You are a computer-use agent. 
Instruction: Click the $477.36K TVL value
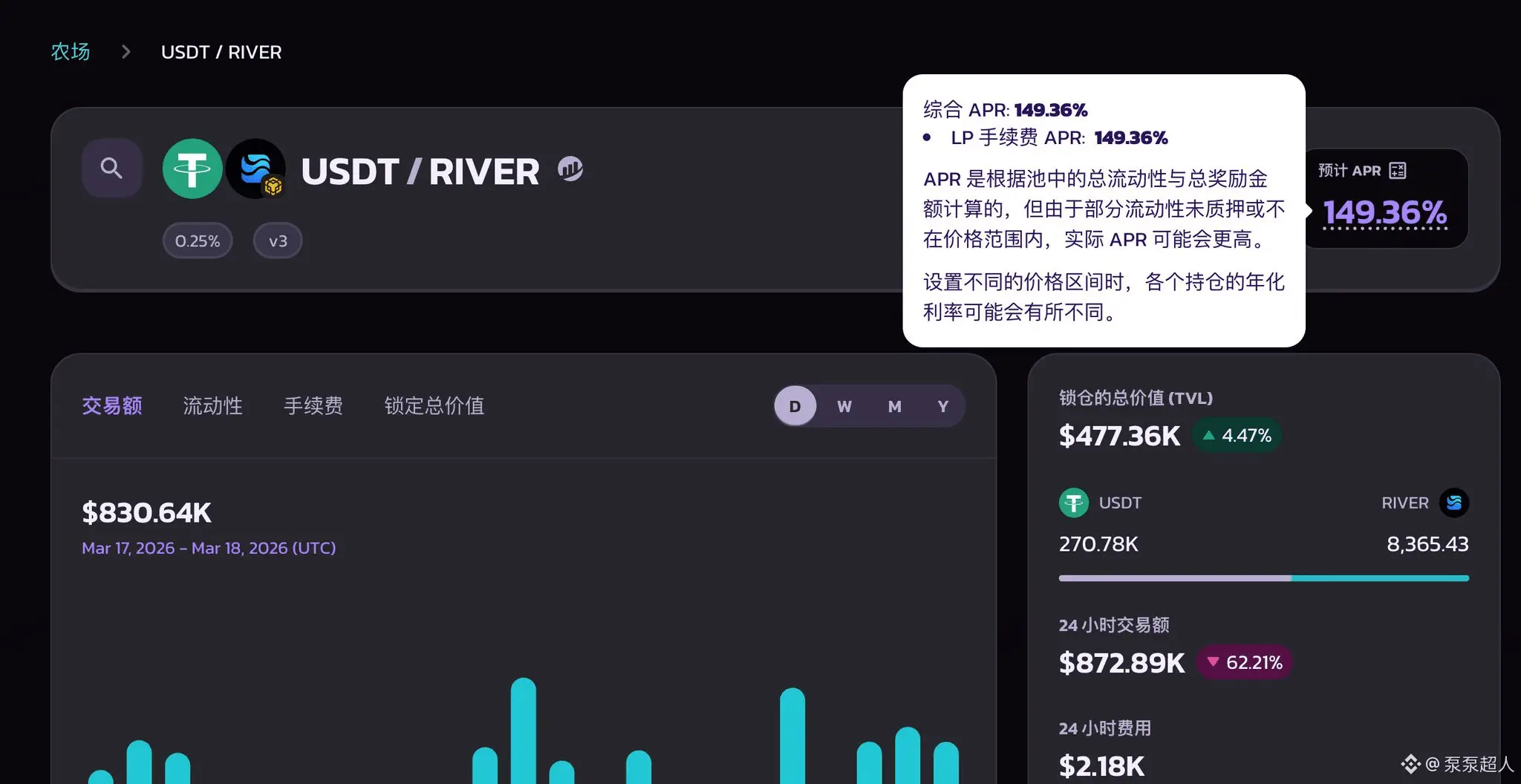(x=1119, y=436)
